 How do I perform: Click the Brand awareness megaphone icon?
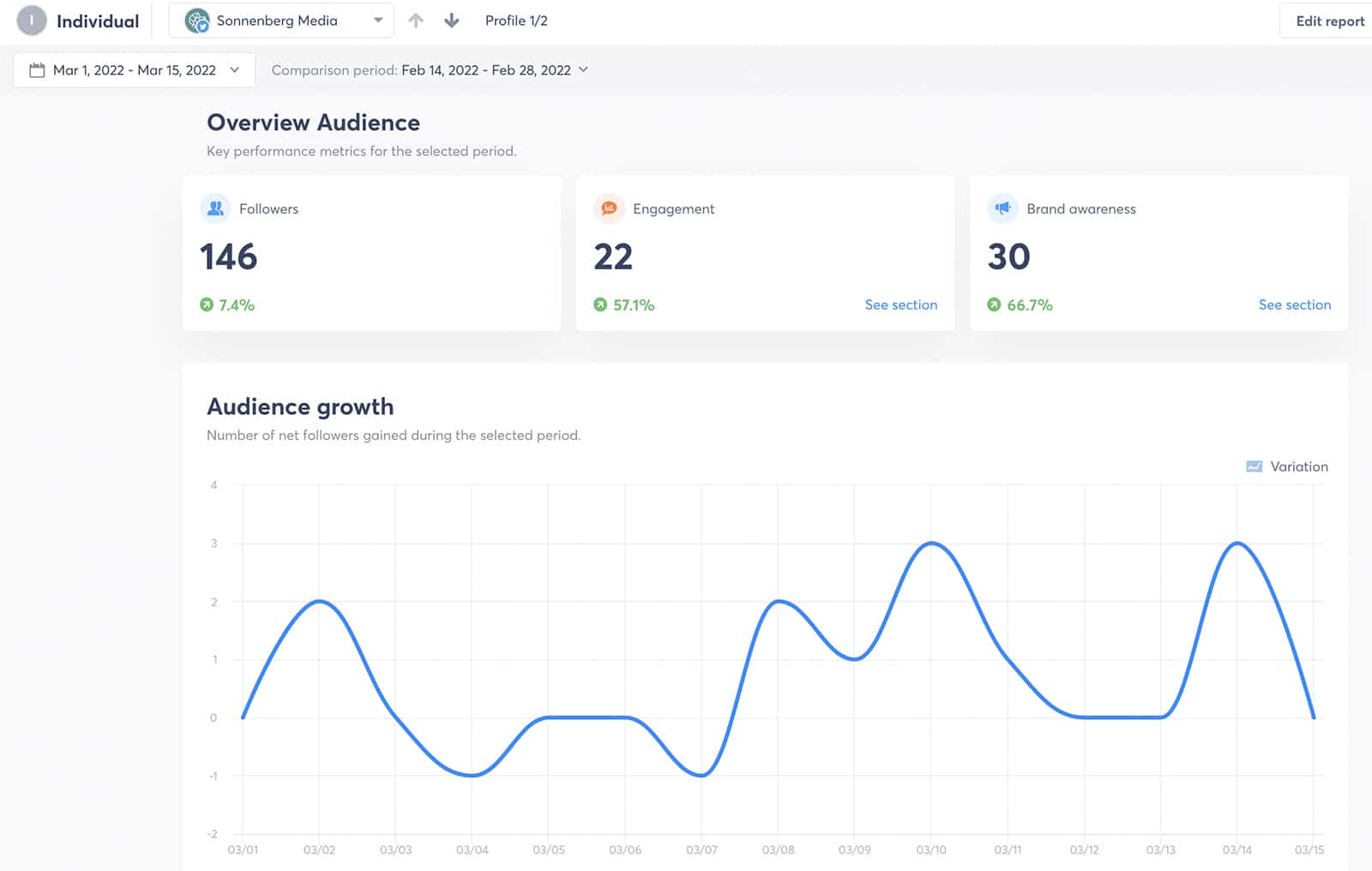click(x=1002, y=208)
